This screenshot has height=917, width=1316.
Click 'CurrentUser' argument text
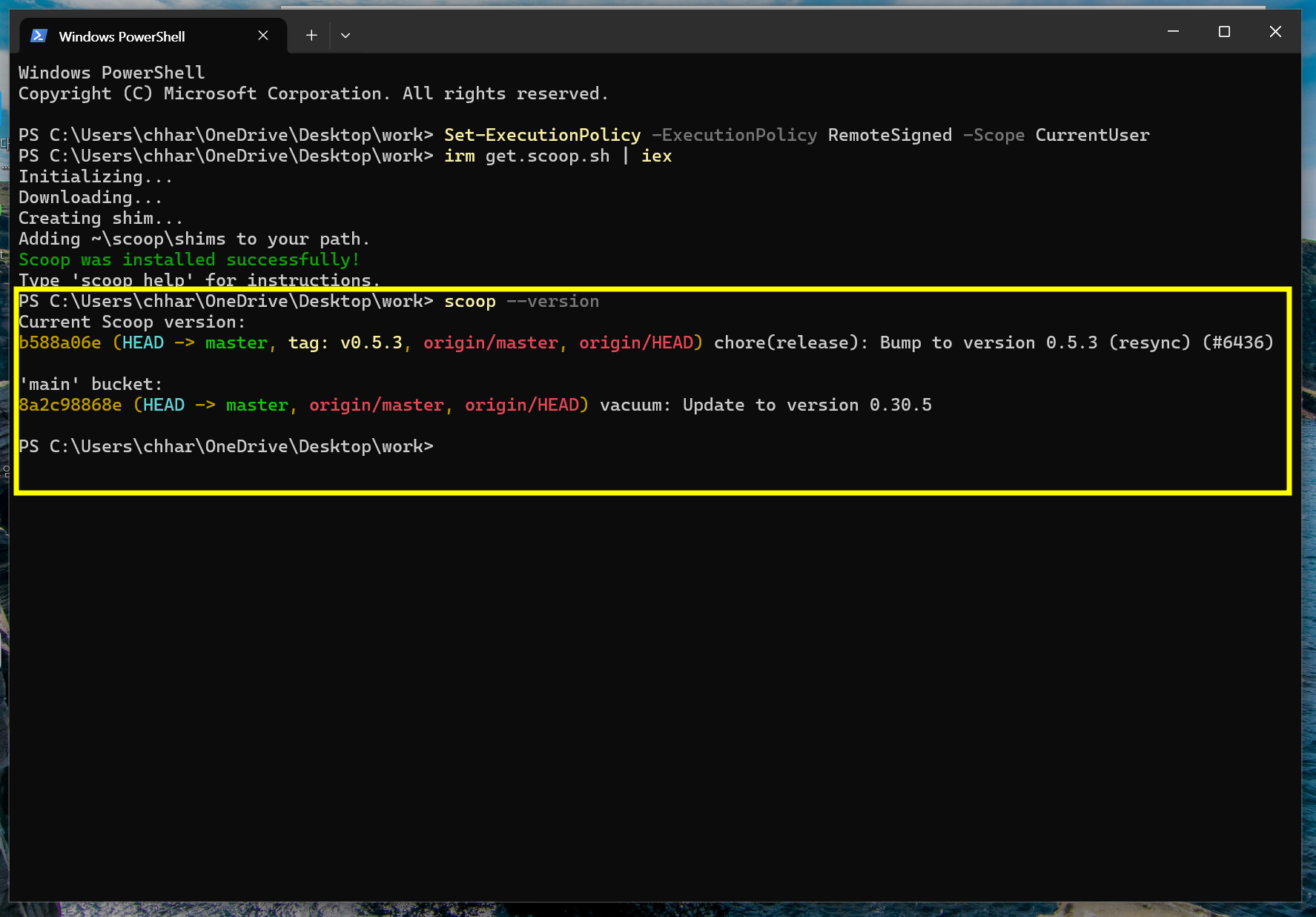pos(1092,135)
